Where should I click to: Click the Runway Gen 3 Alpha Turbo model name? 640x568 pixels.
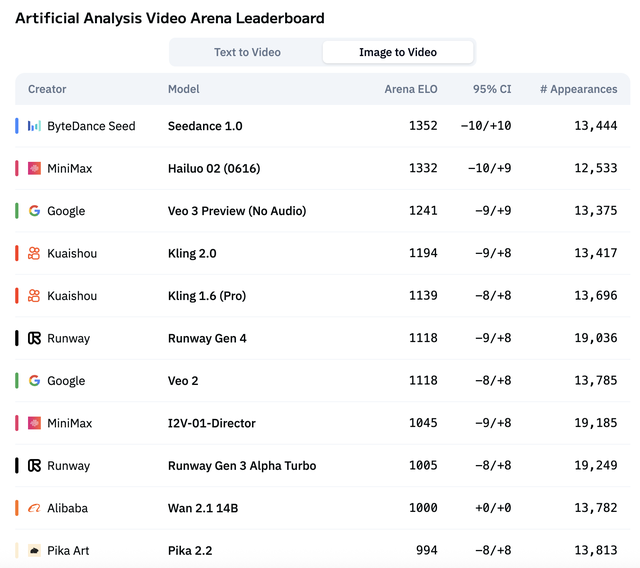point(242,466)
